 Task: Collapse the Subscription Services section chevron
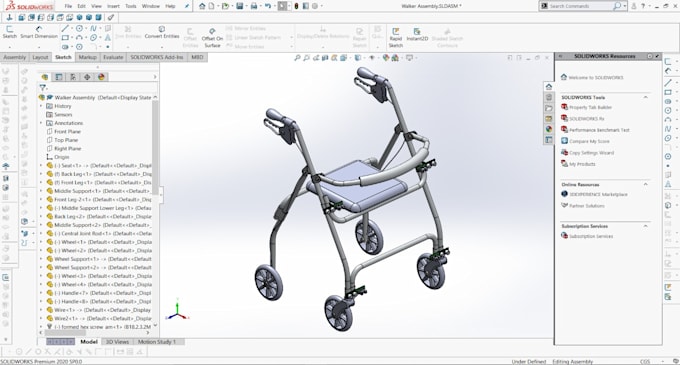(645, 226)
